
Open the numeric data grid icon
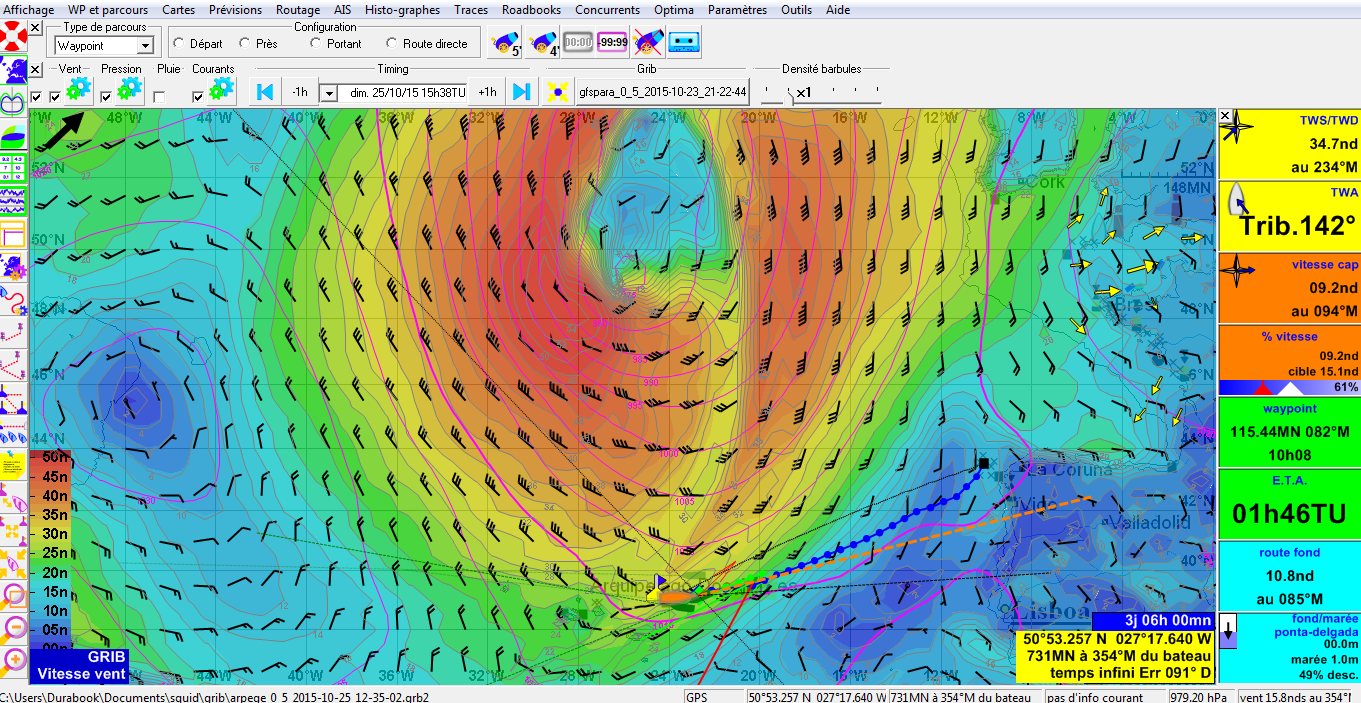pyautogui.click(x=14, y=169)
